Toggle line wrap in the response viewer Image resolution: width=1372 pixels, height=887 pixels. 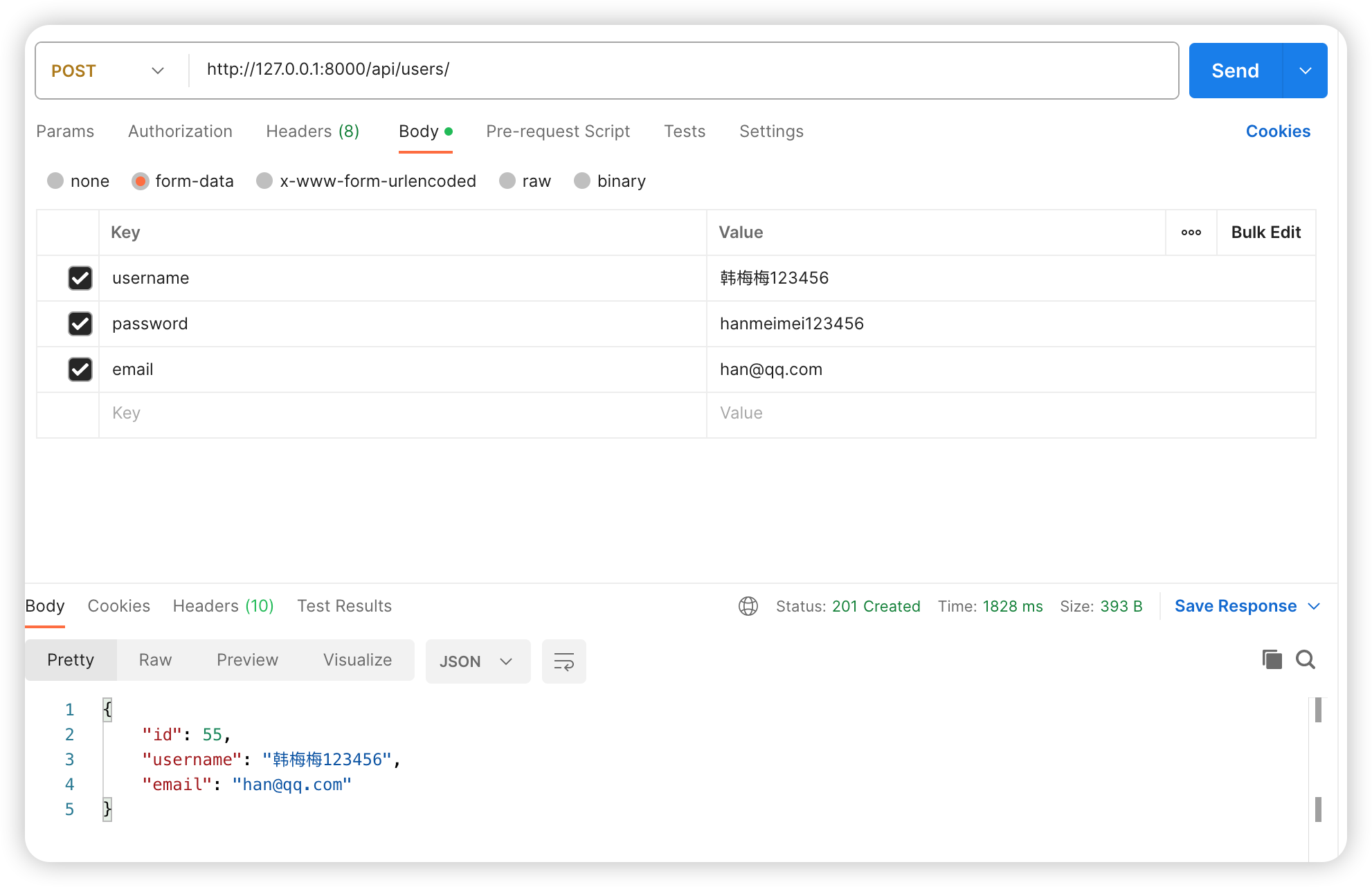(x=563, y=661)
